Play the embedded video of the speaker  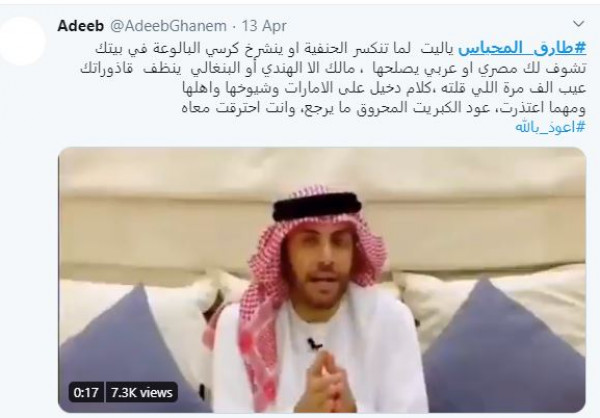click(322, 280)
